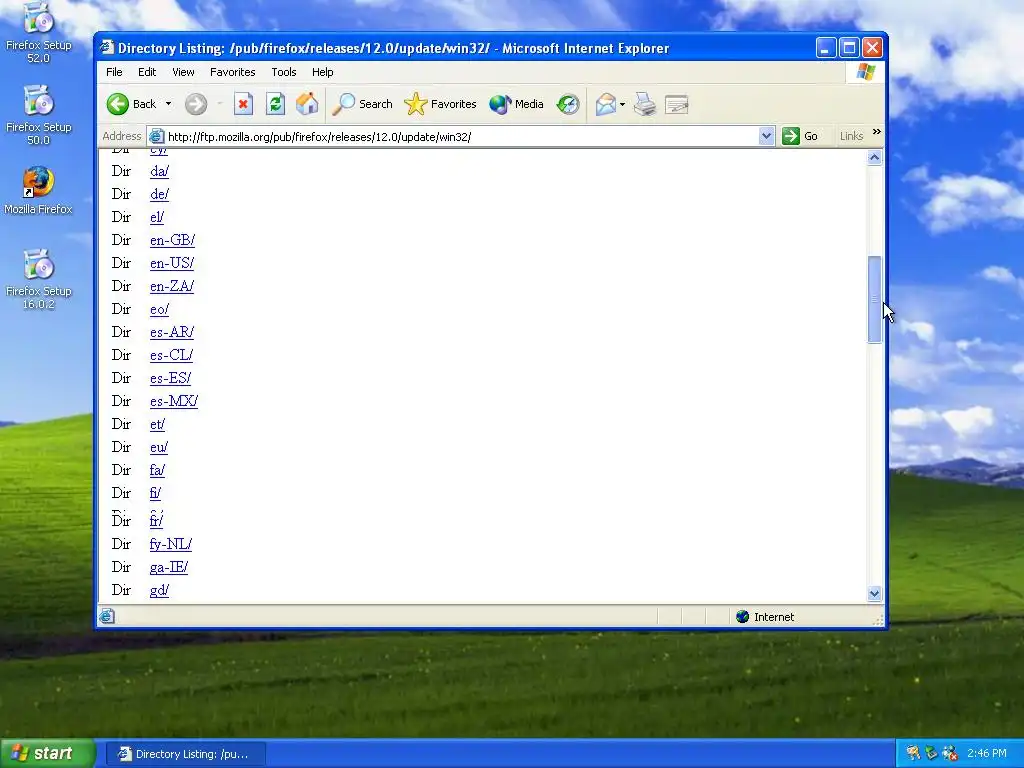Viewport: 1024px width, 768px height.
Task: Open the History icon in the toolbar
Action: (x=568, y=104)
